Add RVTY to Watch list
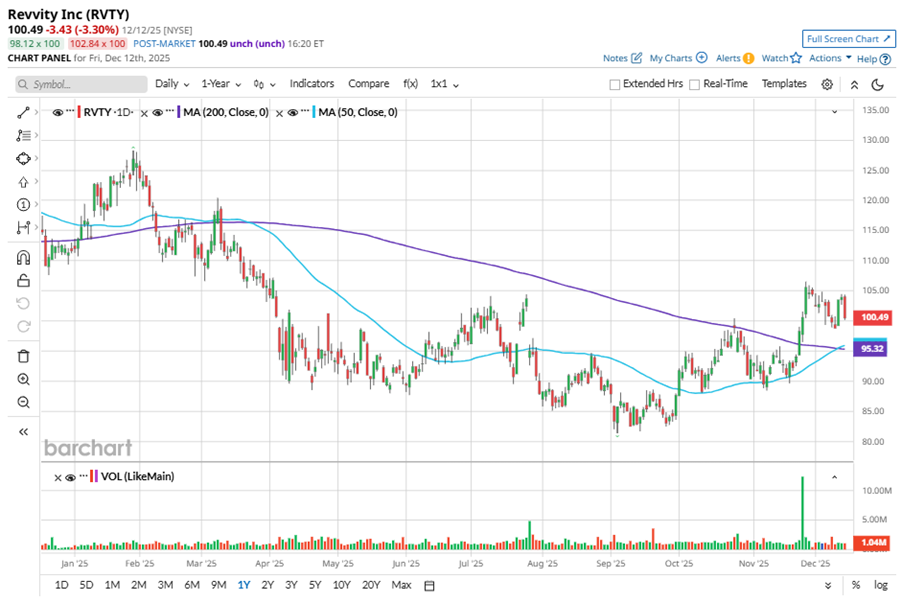This screenshot has height=602, width=902. [x=781, y=58]
